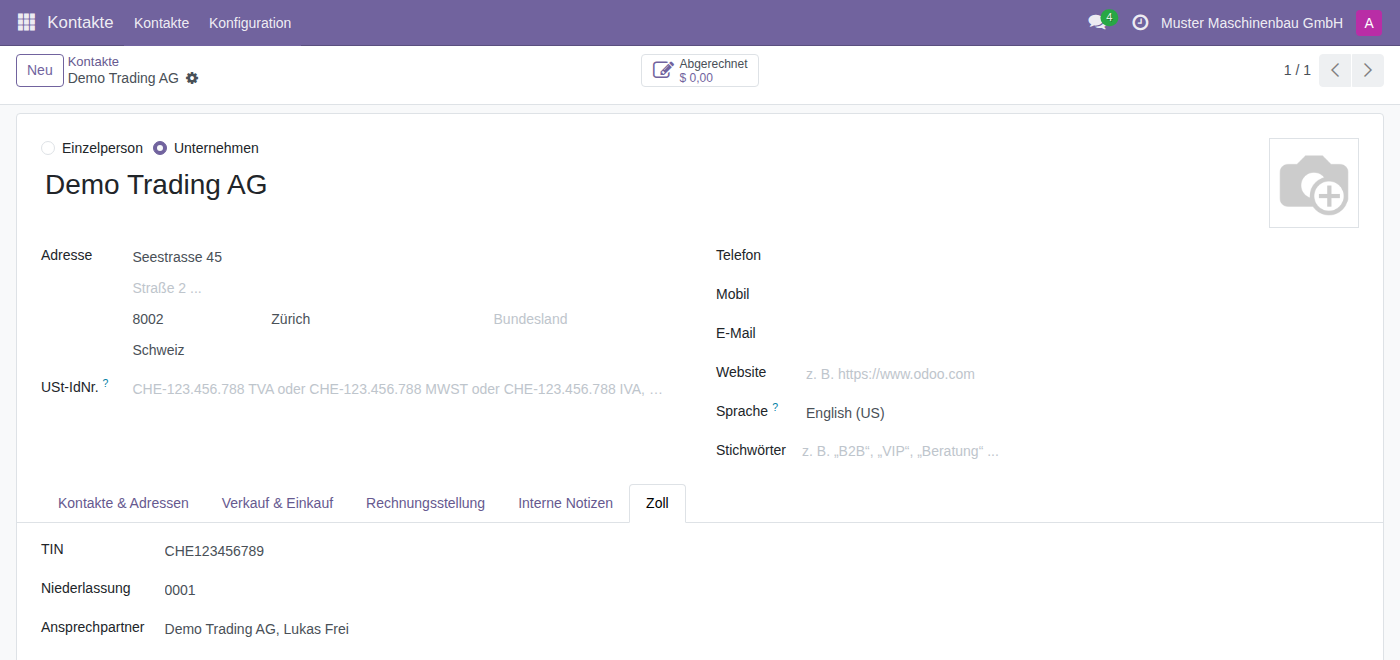
Task: Open the gear actions menu
Action: click(192, 78)
